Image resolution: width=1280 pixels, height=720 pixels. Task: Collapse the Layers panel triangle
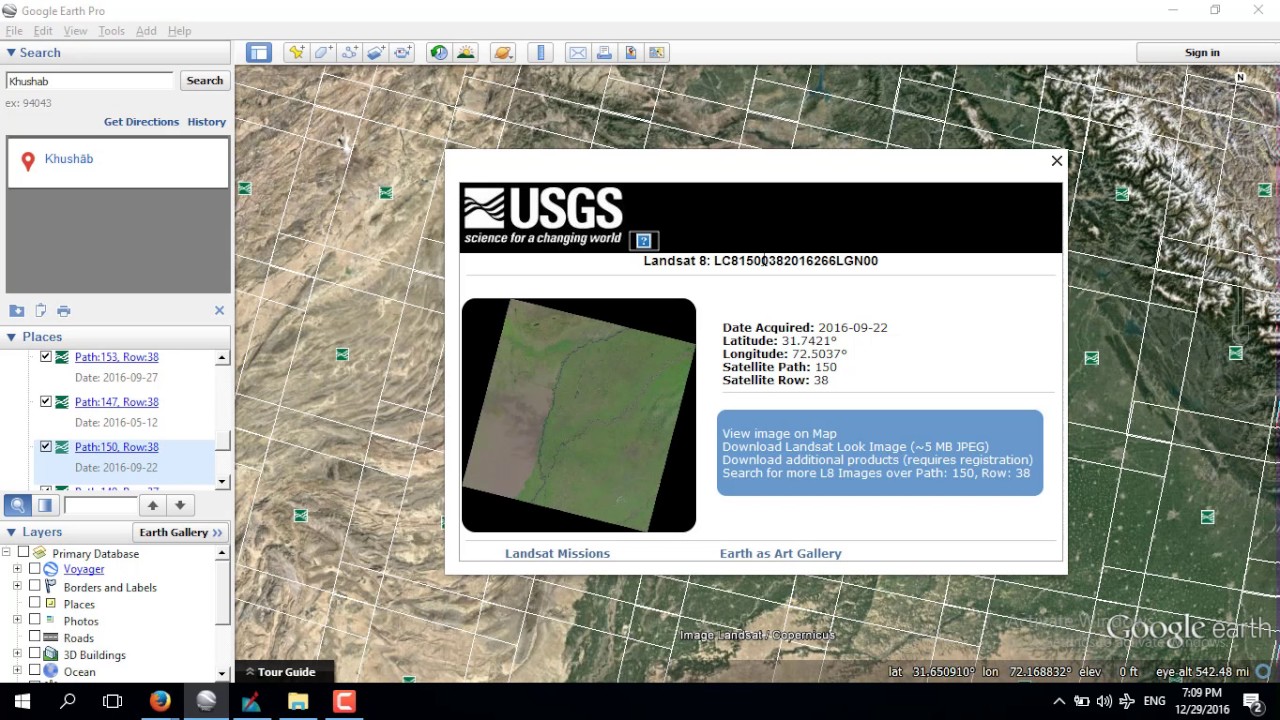click(11, 532)
